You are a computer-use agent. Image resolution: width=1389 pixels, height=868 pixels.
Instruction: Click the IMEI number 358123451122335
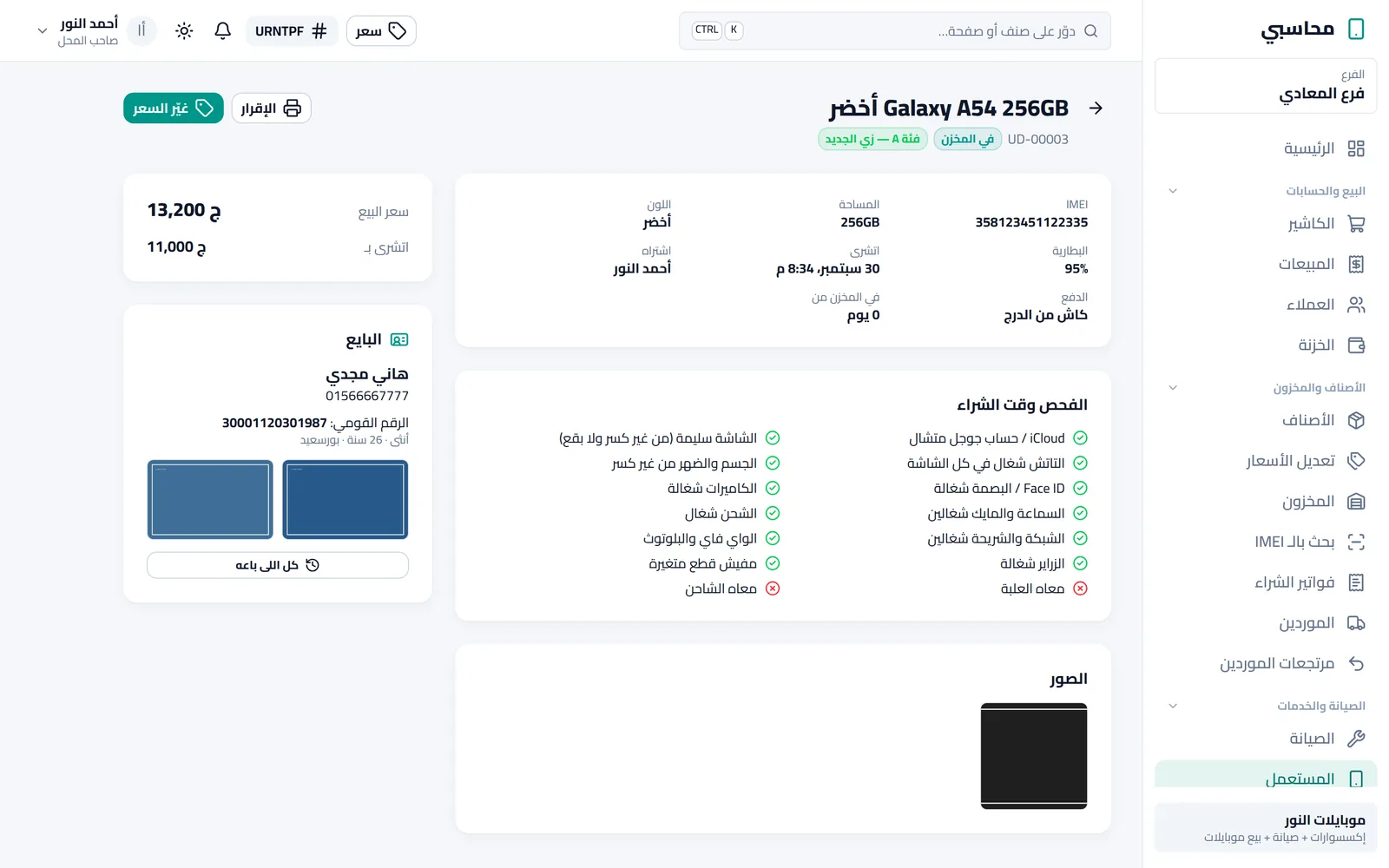(x=1031, y=222)
